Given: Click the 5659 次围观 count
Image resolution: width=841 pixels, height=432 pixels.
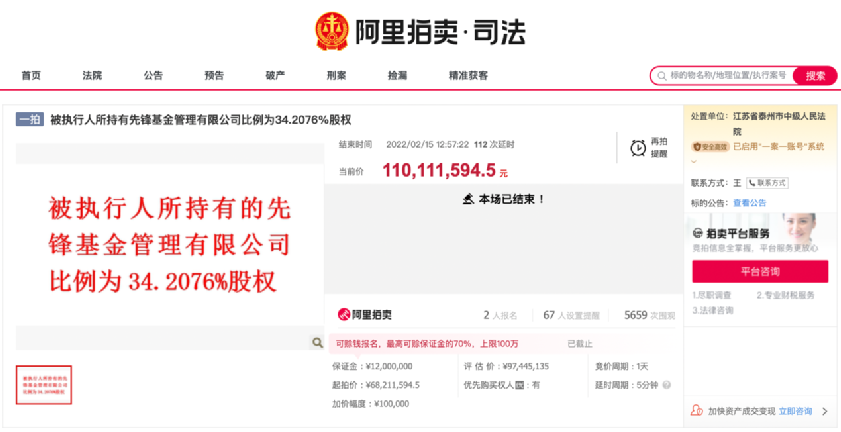Looking at the screenshot, I should point(650,316).
